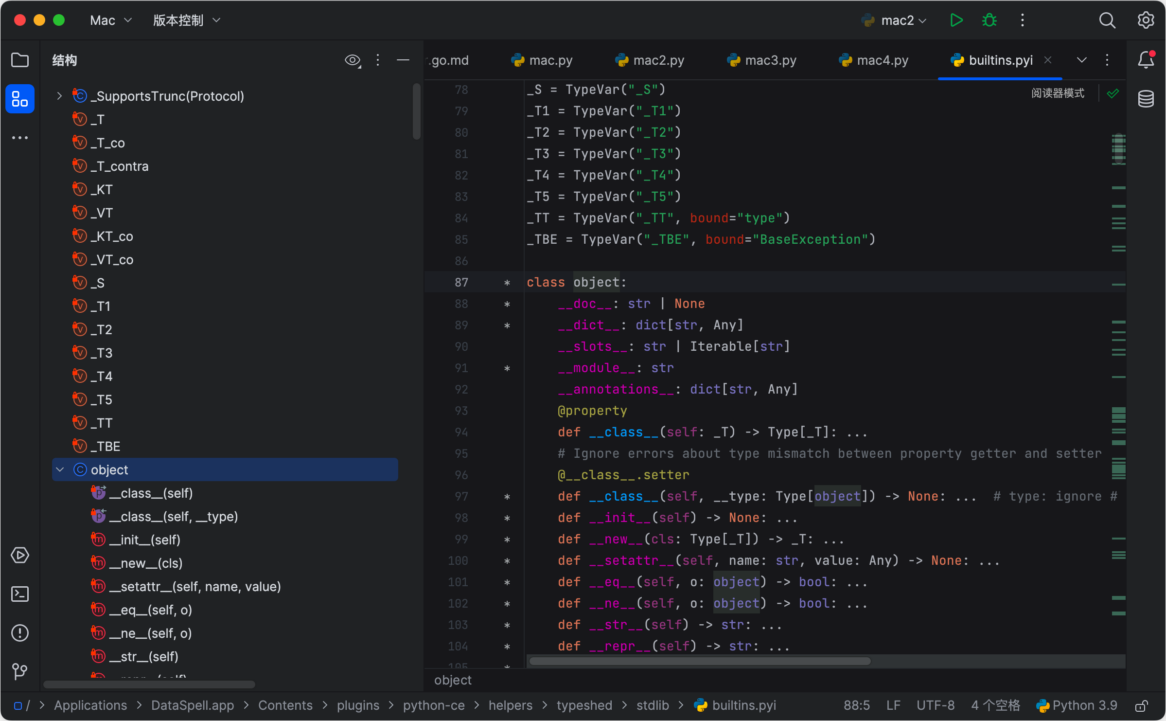Select __init__(self) in structure tree
The width and height of the screenshot is (1166, 721).
144,540
